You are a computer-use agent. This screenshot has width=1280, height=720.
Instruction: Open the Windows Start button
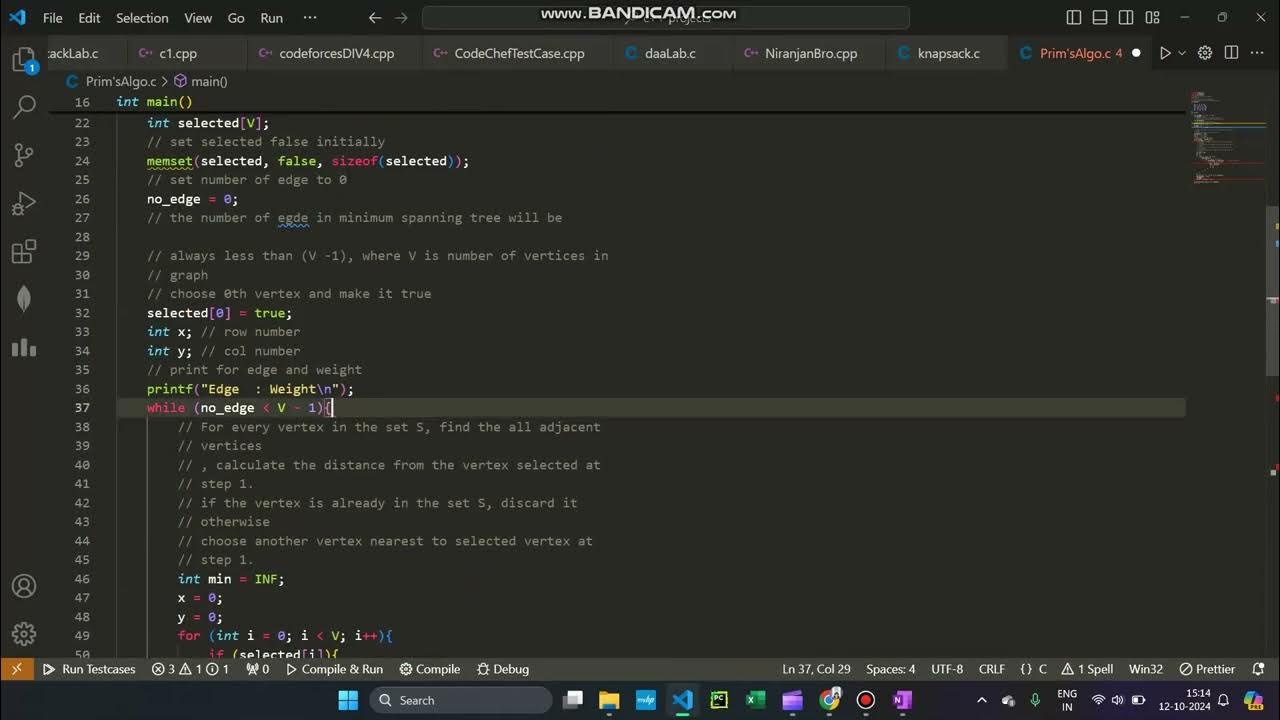coord(348,700)
